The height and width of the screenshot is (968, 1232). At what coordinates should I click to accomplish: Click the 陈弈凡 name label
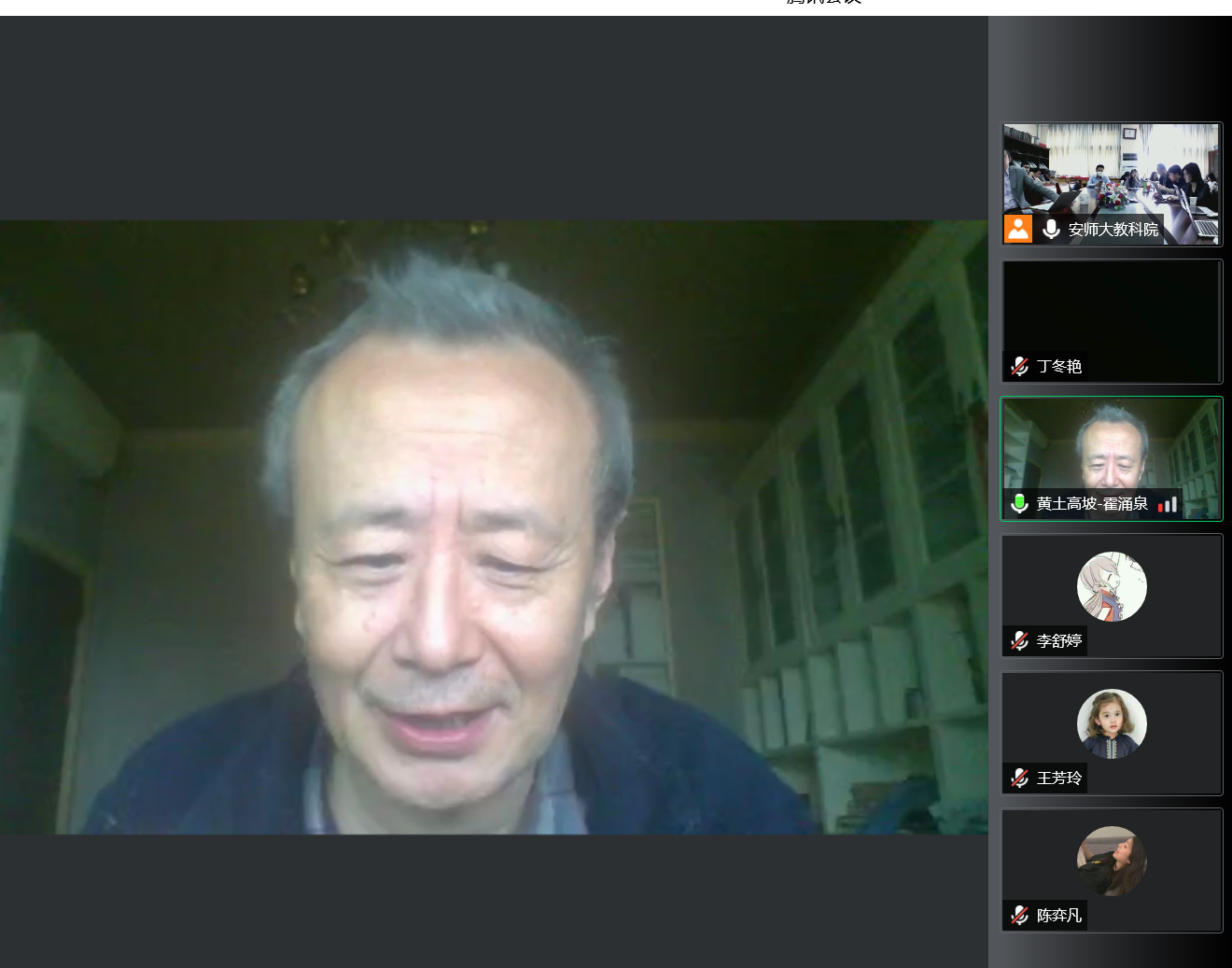1059,915
